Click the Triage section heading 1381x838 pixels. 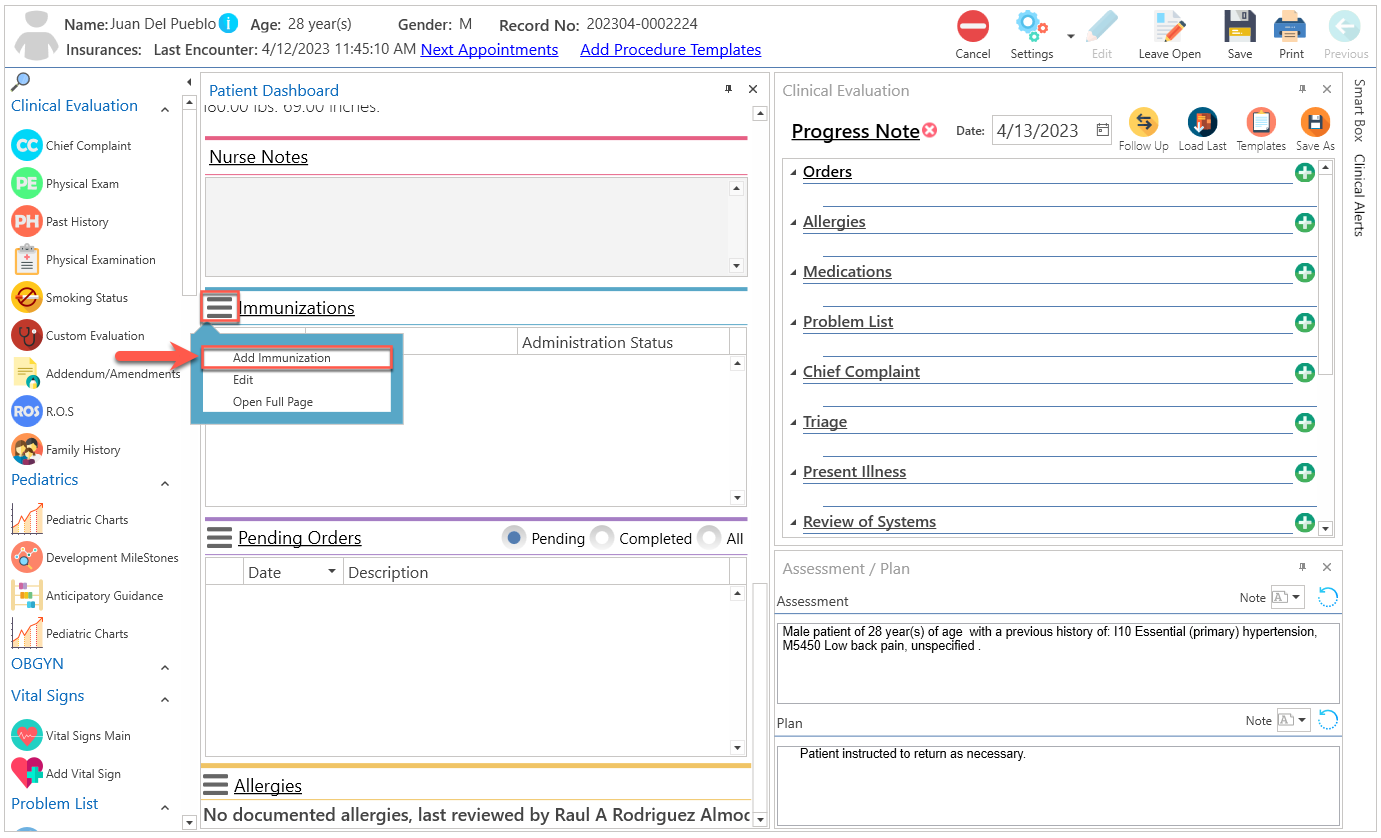(825, 422)
